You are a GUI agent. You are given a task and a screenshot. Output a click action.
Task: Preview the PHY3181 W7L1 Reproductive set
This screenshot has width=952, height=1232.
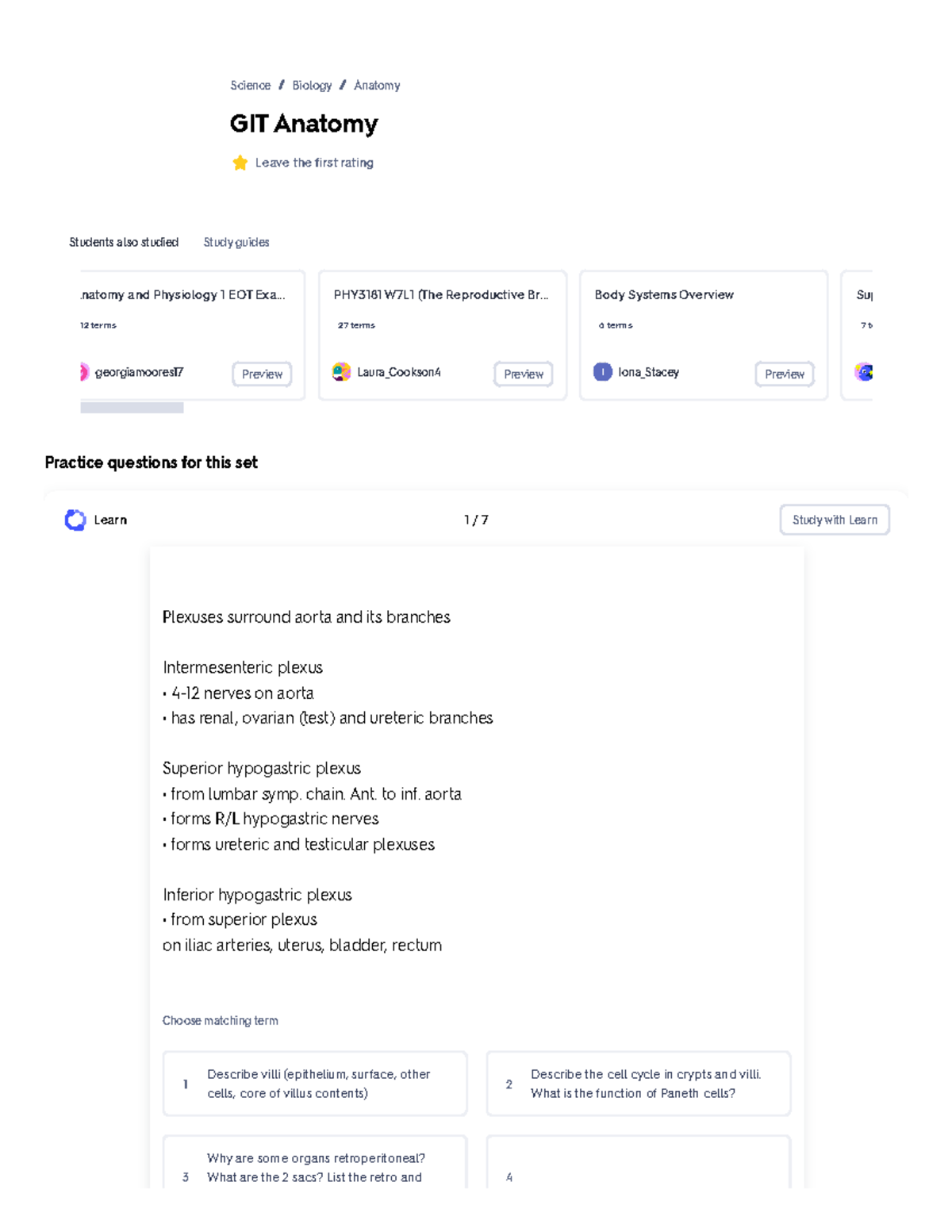coord(524,374)
